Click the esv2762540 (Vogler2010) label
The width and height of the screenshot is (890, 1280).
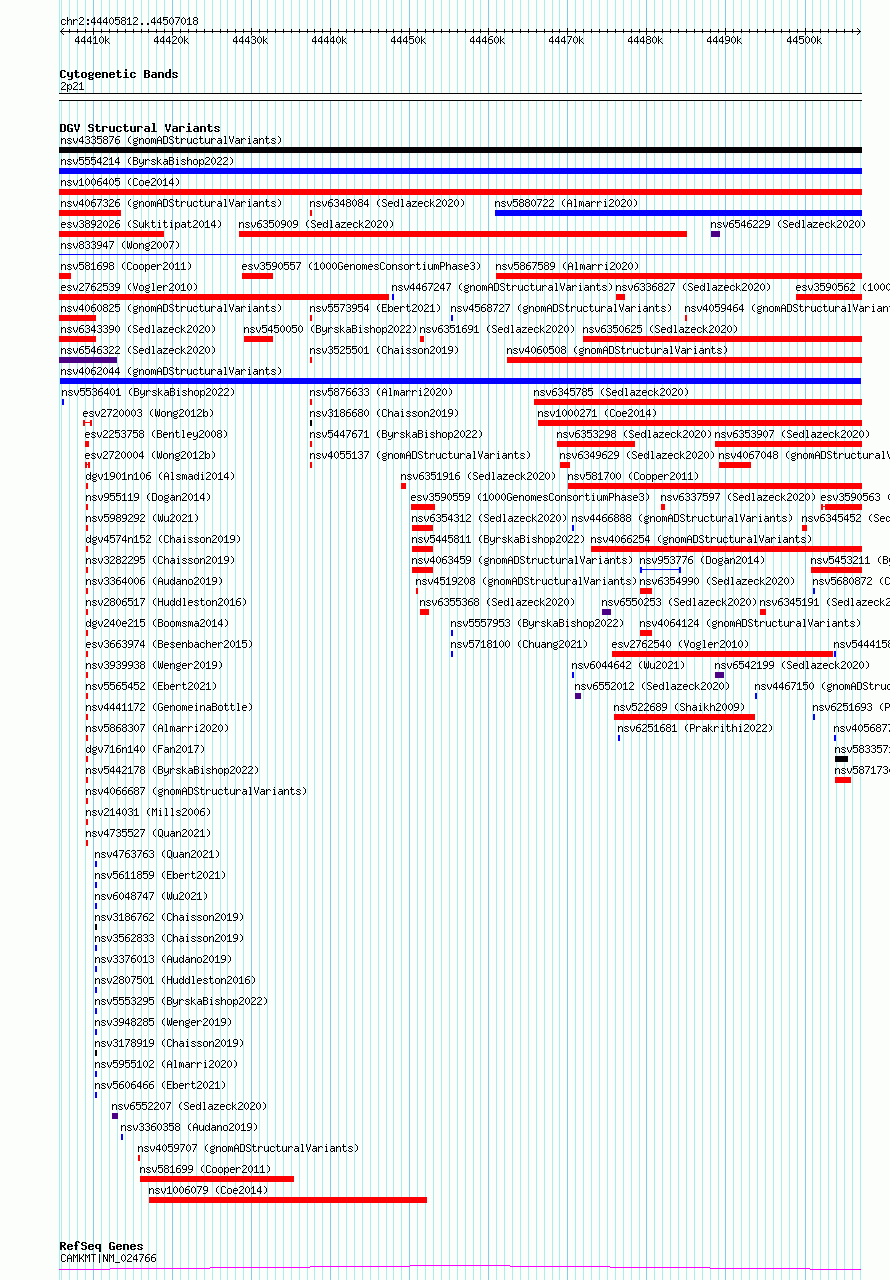coord(680,644)
